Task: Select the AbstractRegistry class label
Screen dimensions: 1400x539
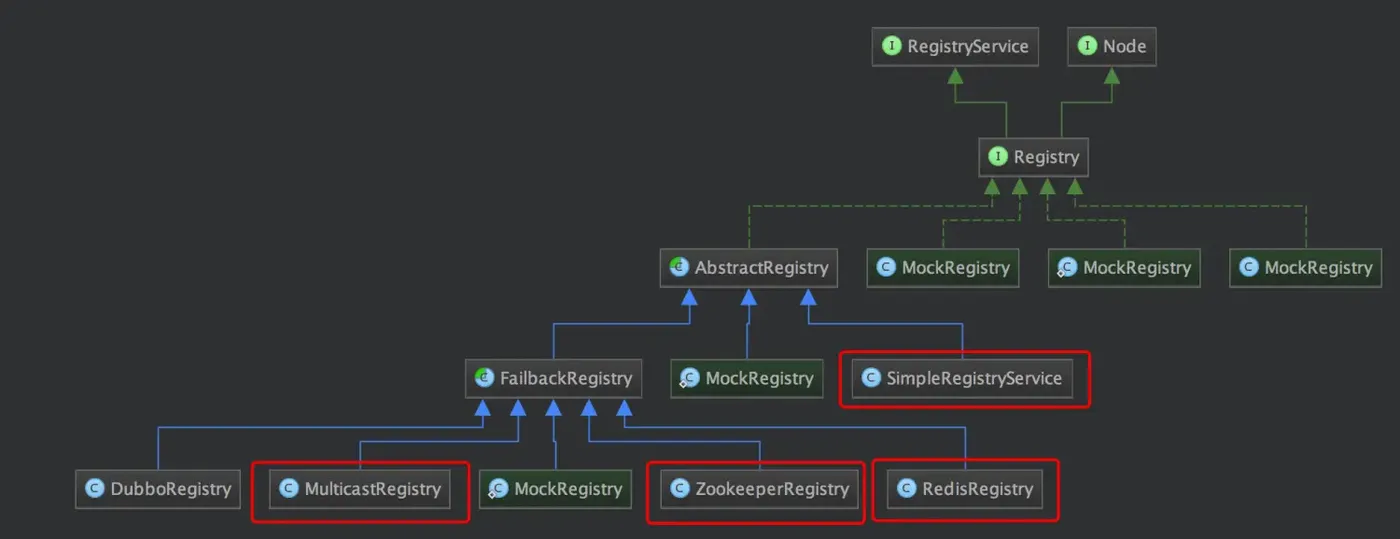Action: pyautogui.click(x=762, y=267)
